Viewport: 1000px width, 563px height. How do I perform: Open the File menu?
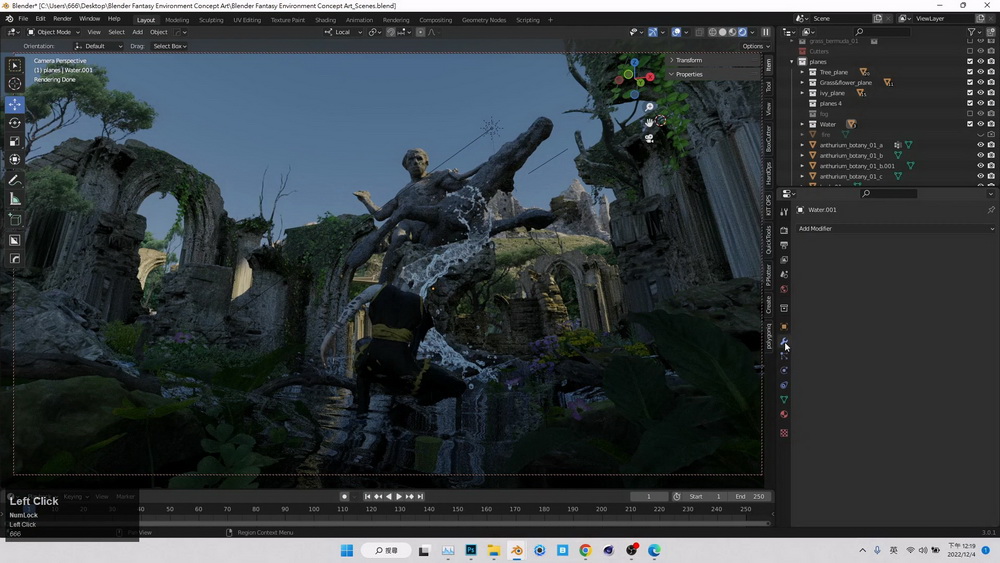point(23,18)
